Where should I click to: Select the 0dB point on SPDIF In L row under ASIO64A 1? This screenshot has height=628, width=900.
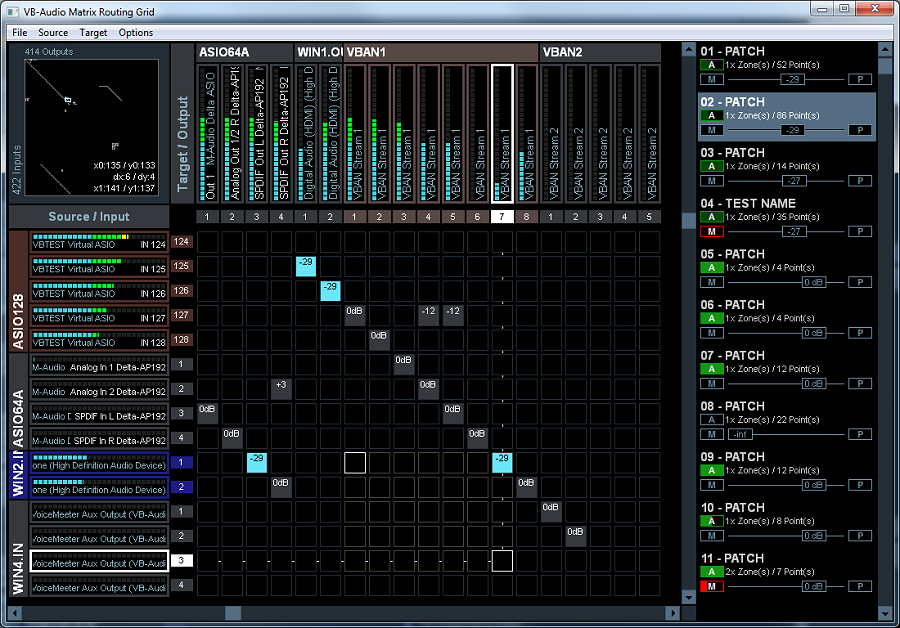[207, 413]
